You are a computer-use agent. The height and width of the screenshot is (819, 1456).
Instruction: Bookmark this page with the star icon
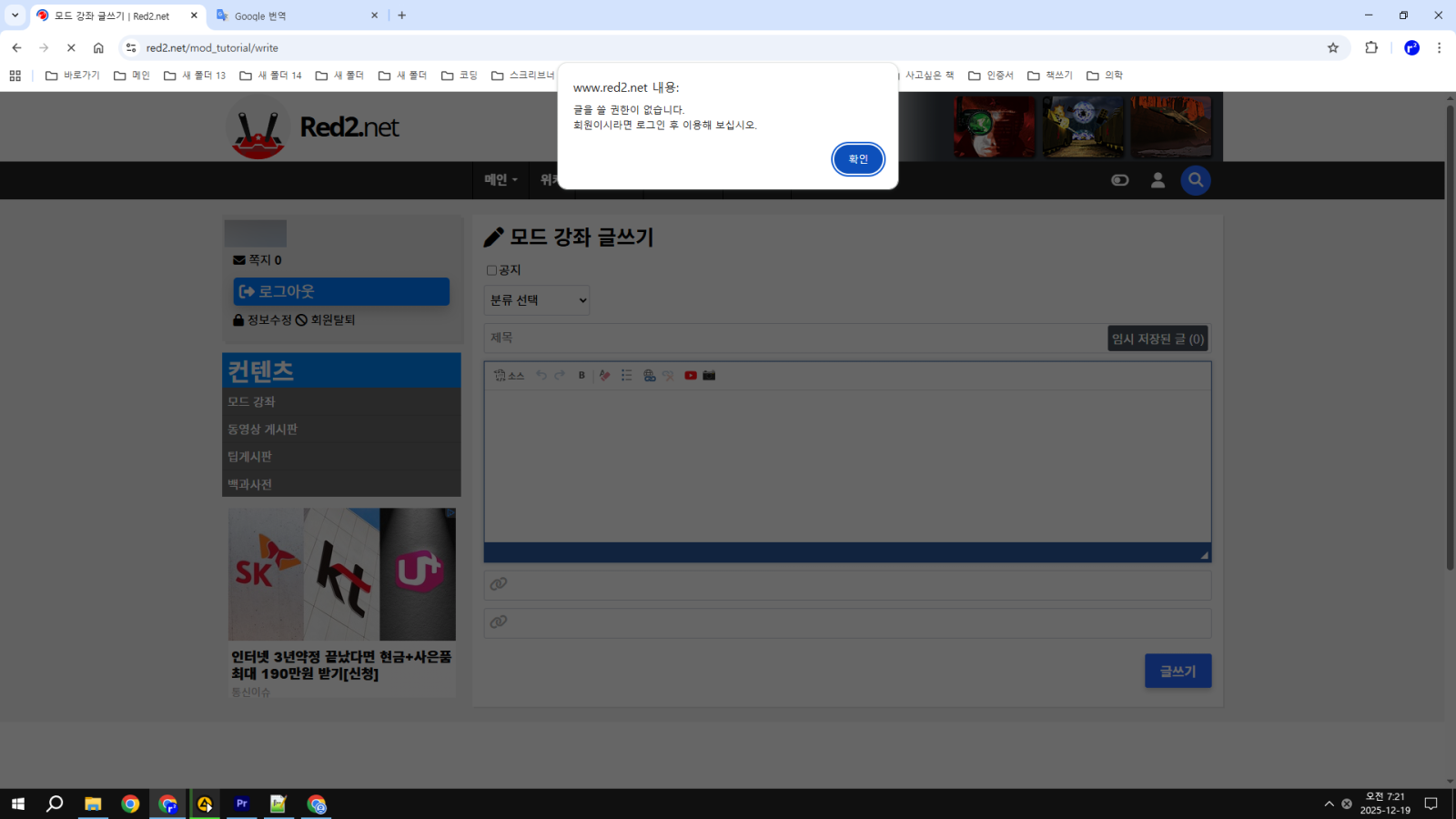[1333, 48]
